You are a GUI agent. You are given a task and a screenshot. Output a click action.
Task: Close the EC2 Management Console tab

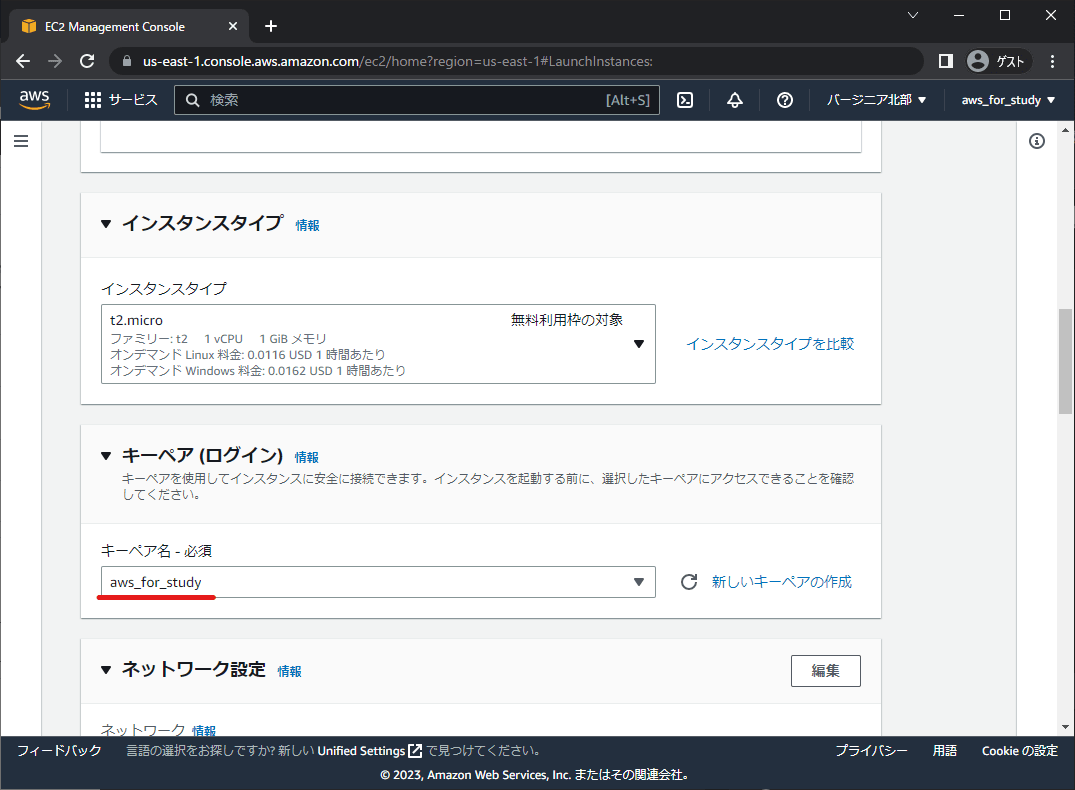232,26
